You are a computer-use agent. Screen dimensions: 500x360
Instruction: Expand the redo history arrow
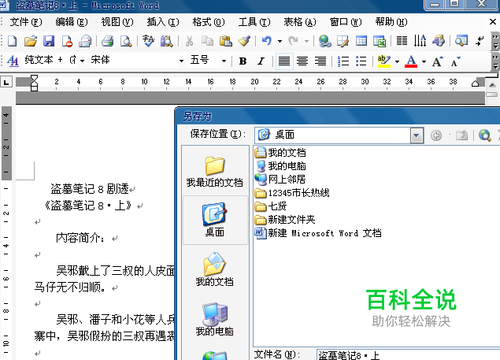306,41
